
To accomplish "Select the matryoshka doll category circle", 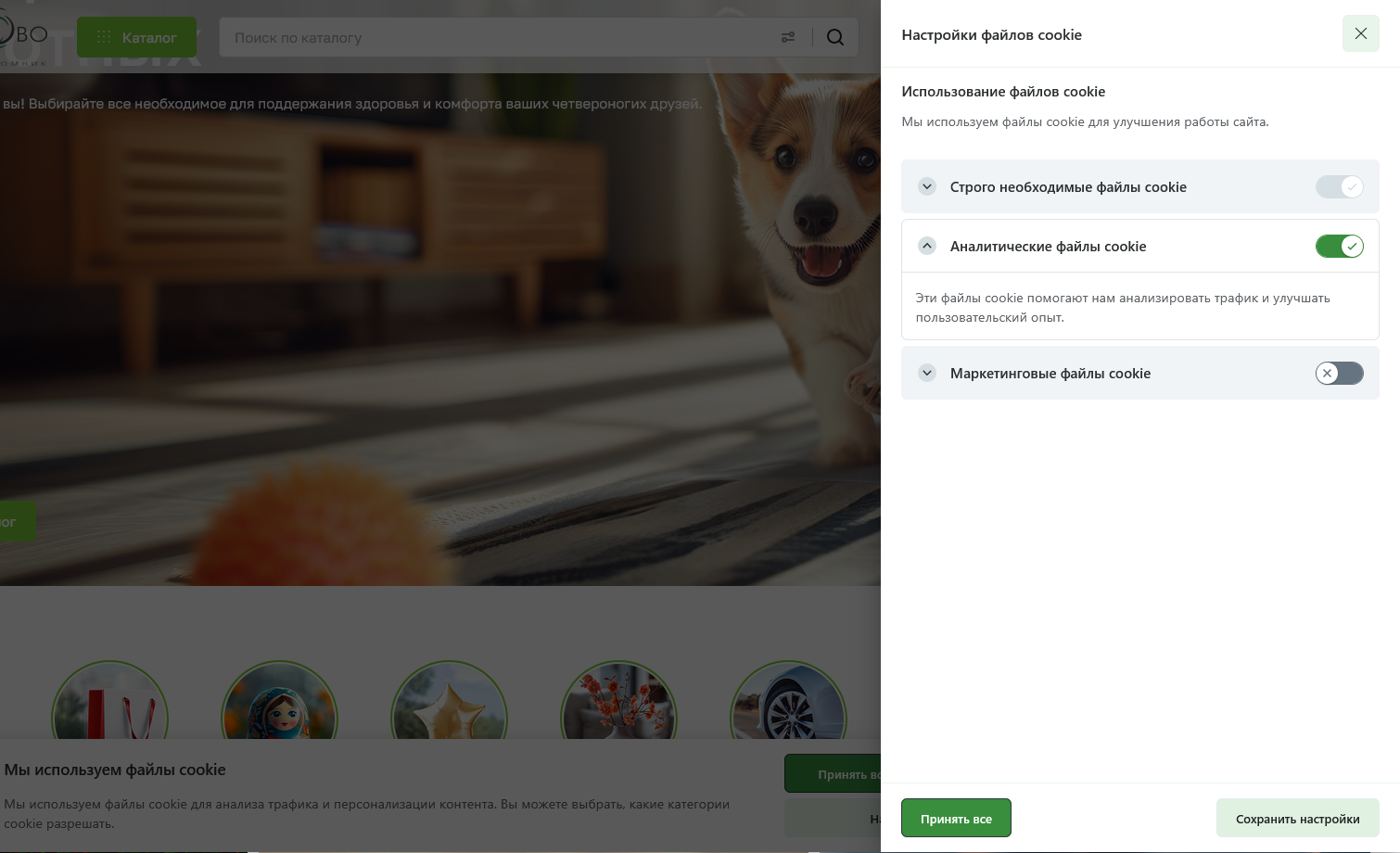I will pos(279,719).
